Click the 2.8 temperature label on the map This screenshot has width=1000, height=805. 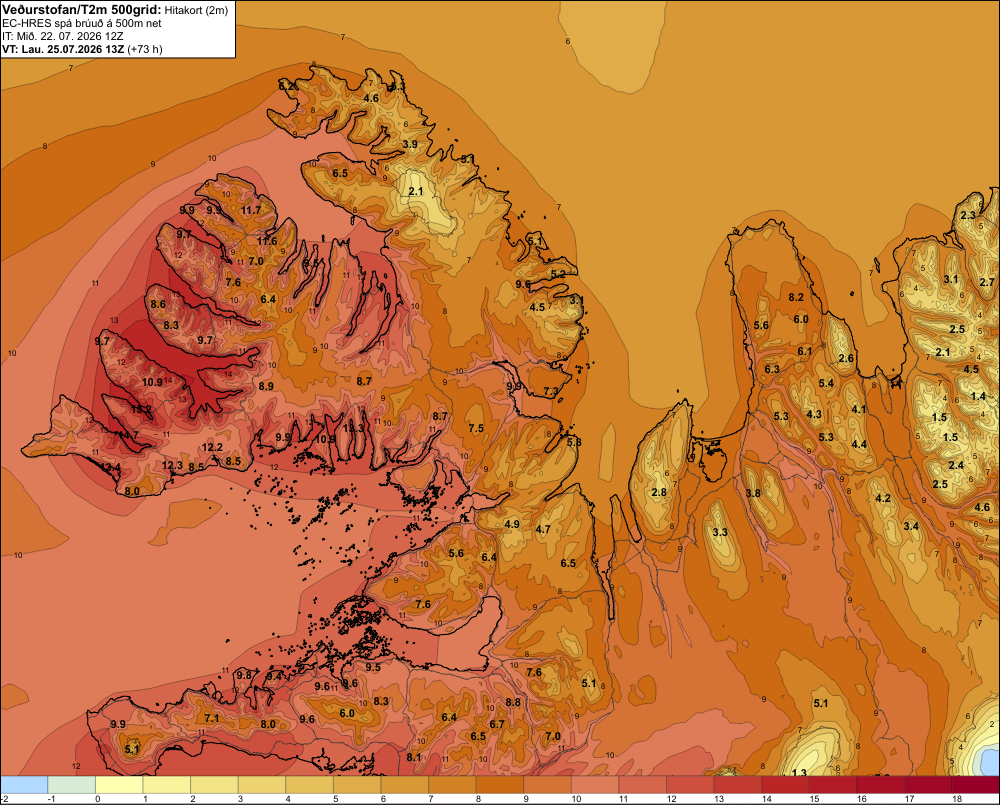659,492
